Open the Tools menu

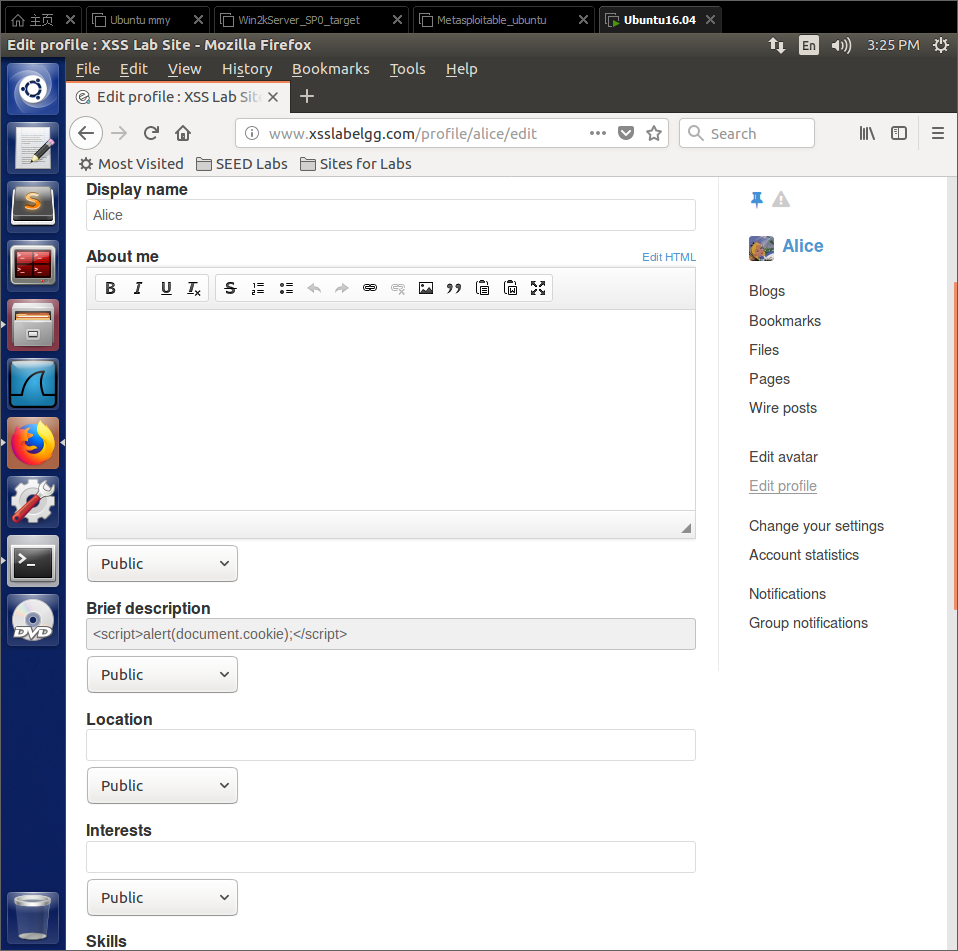click(x=408, y=69)
